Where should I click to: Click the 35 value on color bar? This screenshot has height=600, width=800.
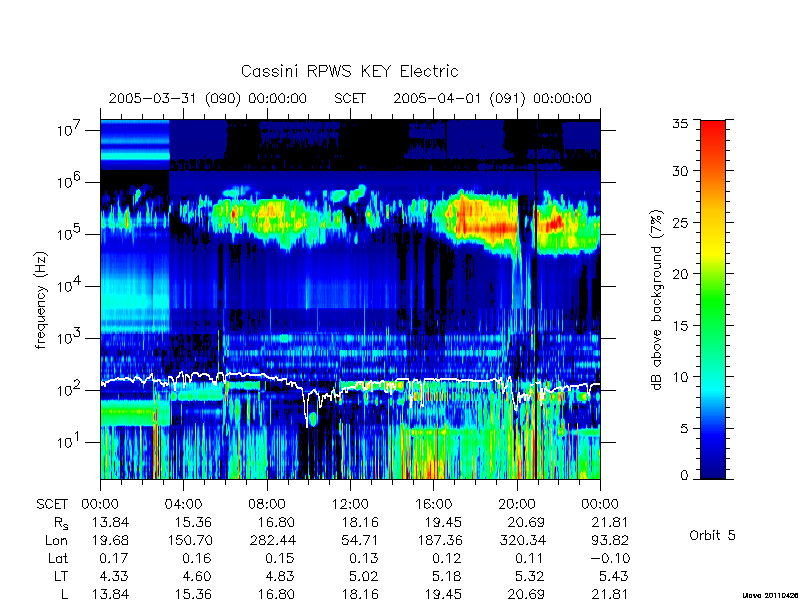[x=680, y=123]
